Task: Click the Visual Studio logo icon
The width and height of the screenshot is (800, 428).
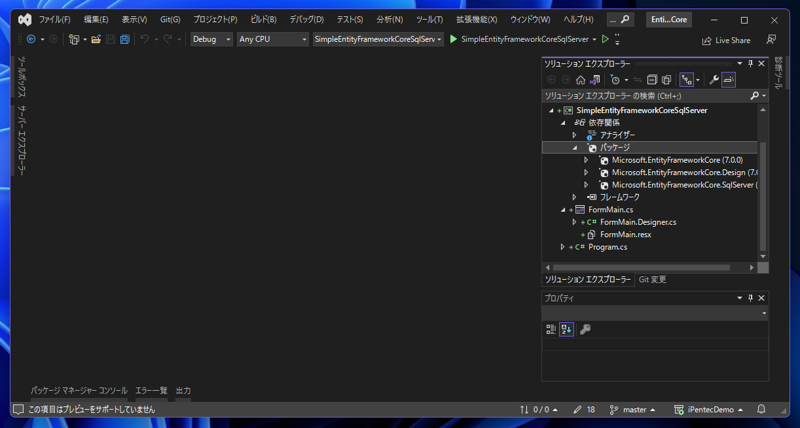Action: (24, 20)
